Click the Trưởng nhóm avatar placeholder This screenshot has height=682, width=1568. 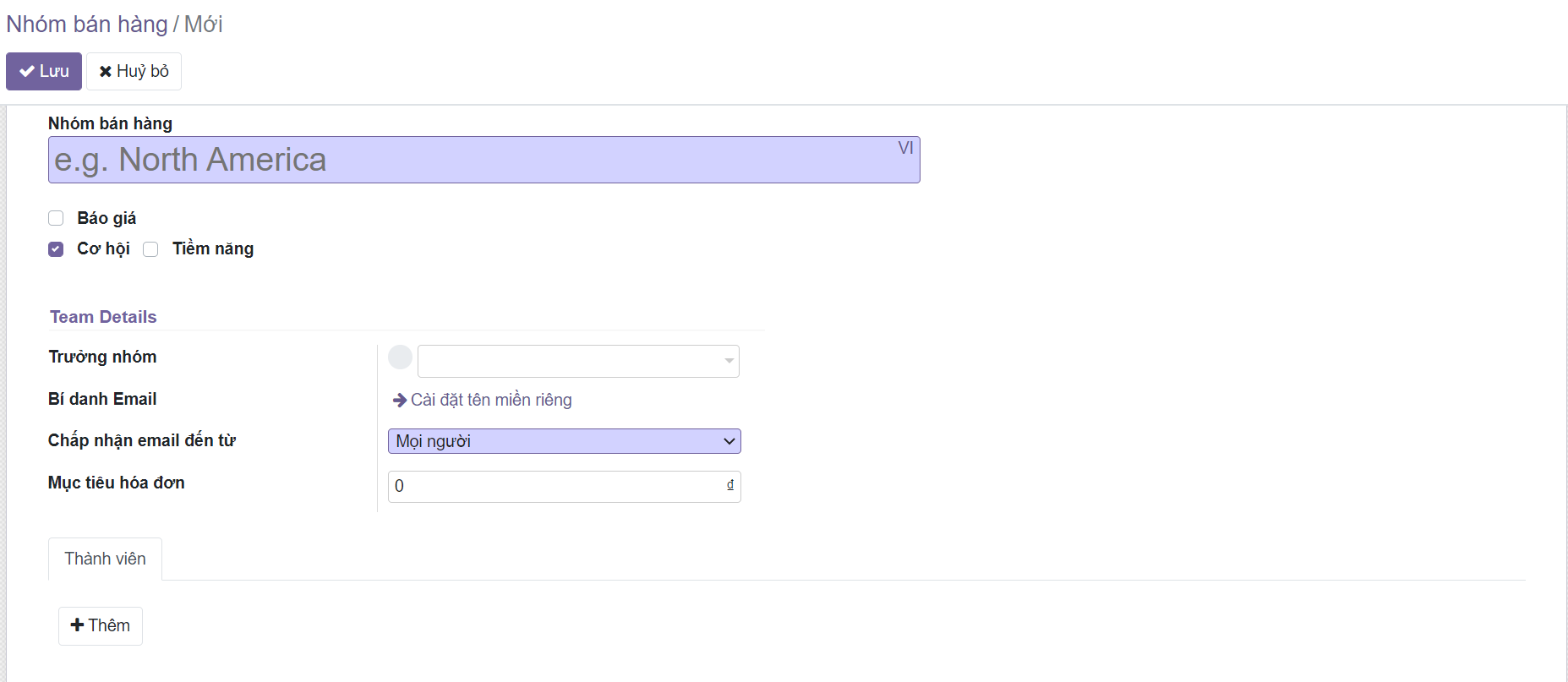tap(400, 357)
